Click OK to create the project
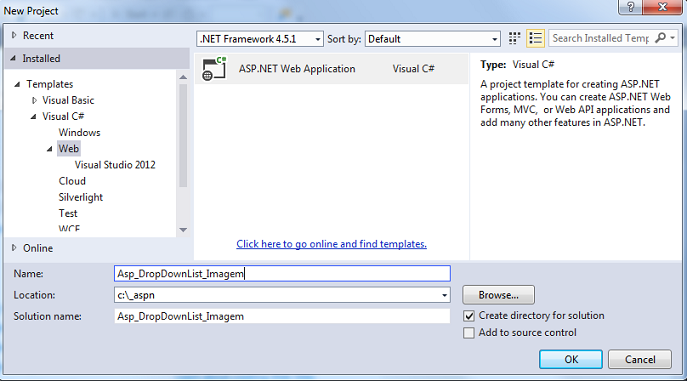This screenshot has width=687, height=381. (x=571, y=360)
